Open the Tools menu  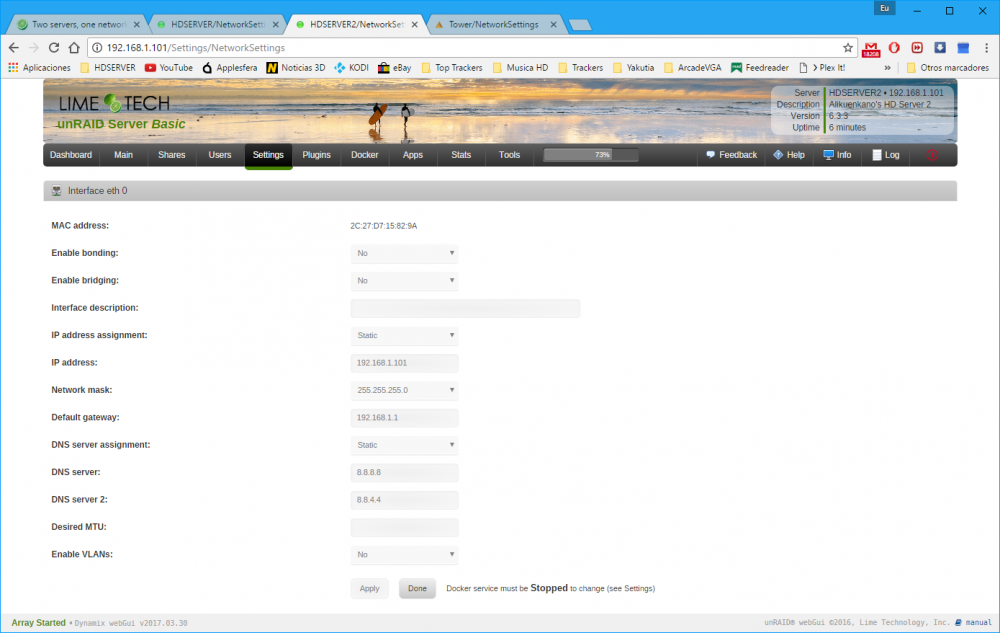[x=510, y=155]
